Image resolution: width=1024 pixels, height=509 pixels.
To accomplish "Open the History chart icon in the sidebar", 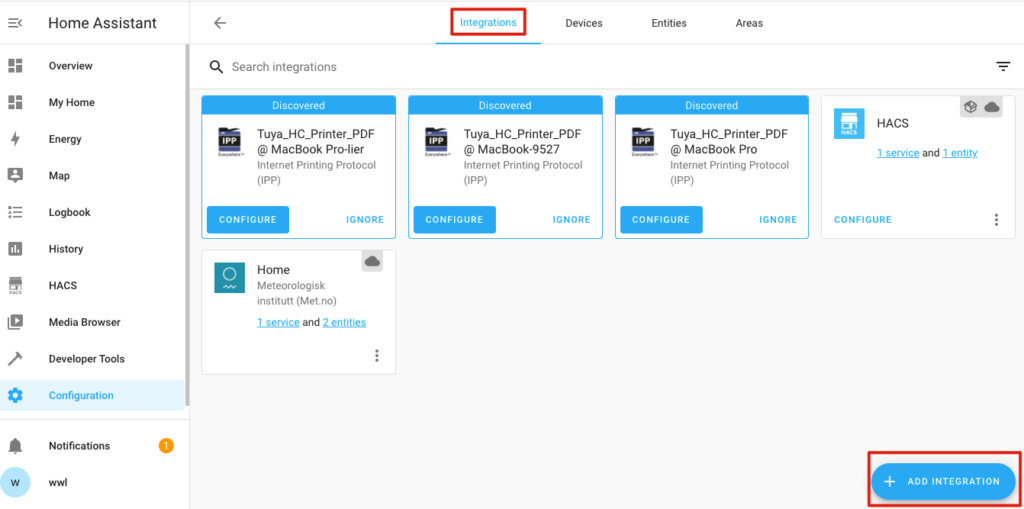I will (x=15, y=249).
